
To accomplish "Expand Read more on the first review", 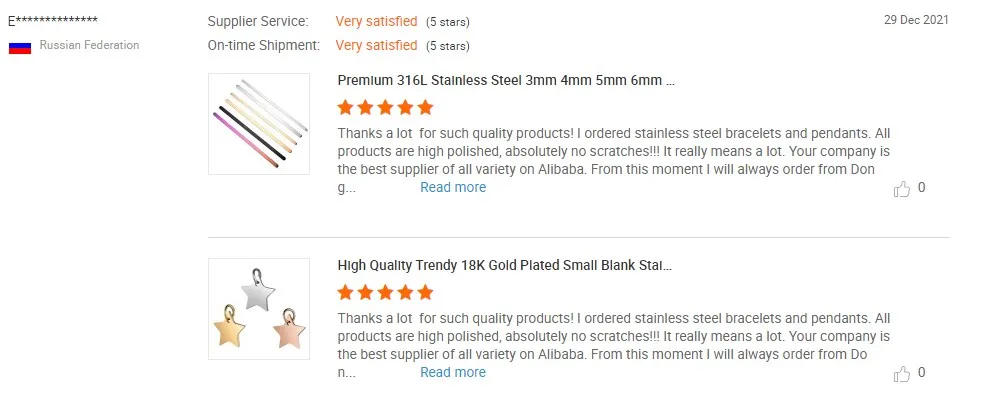I will (453, 187).
